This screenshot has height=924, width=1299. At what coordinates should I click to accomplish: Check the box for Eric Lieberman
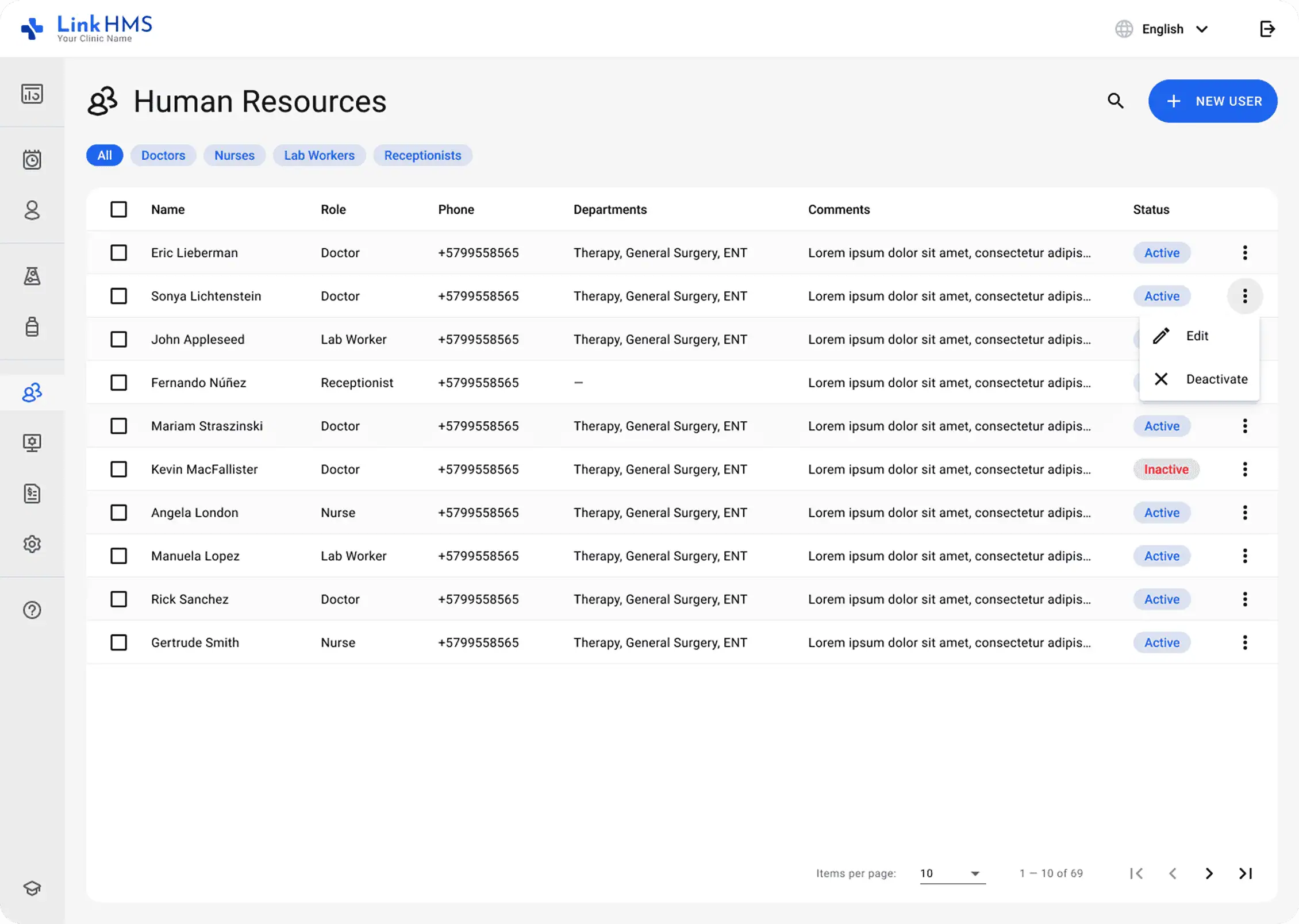(118, 253)
